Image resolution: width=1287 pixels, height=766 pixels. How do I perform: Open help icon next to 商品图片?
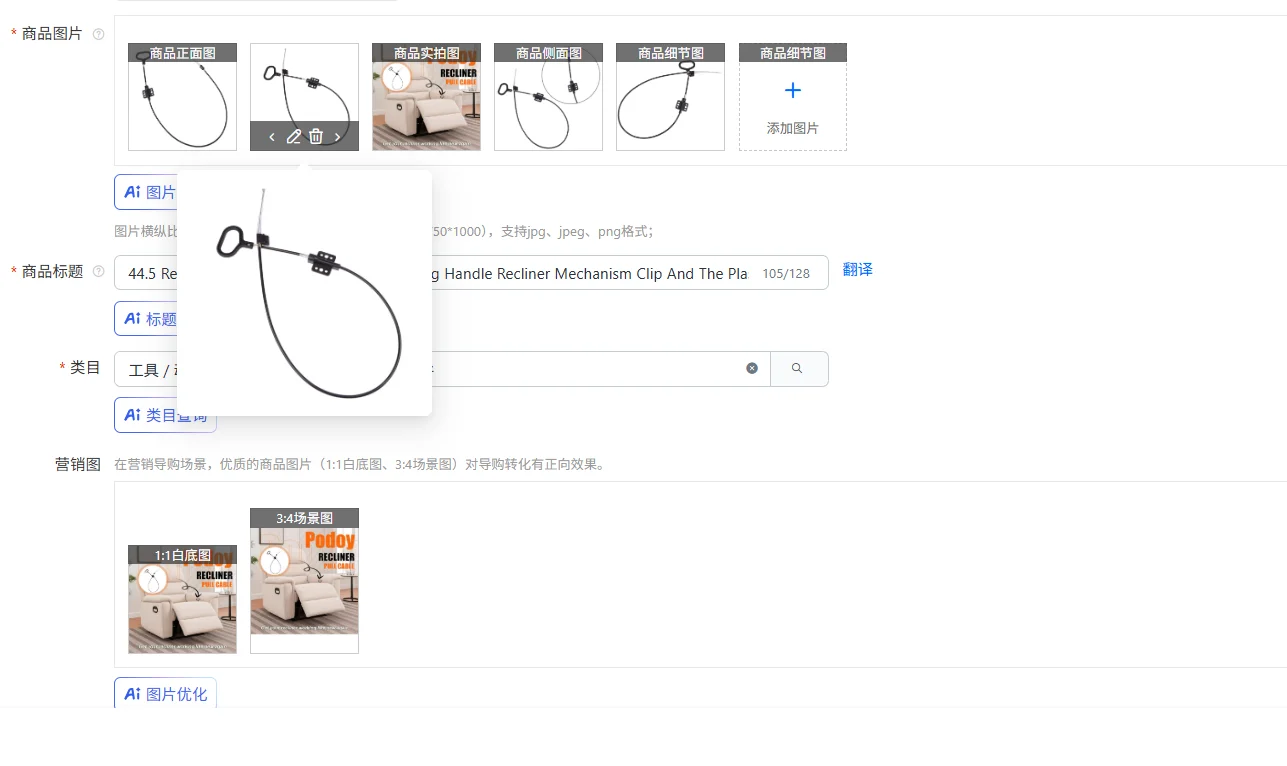[98, 34]
